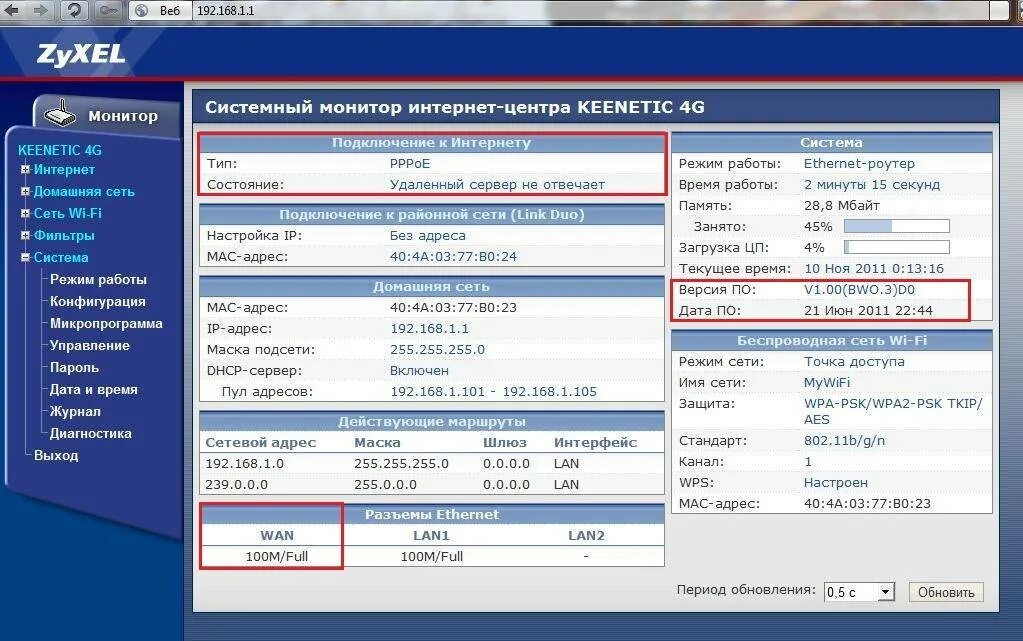Click firmware version V1.00(BWO.3)D0 link
Viewport: 1023px width, 641px height.
pos(859,290)
